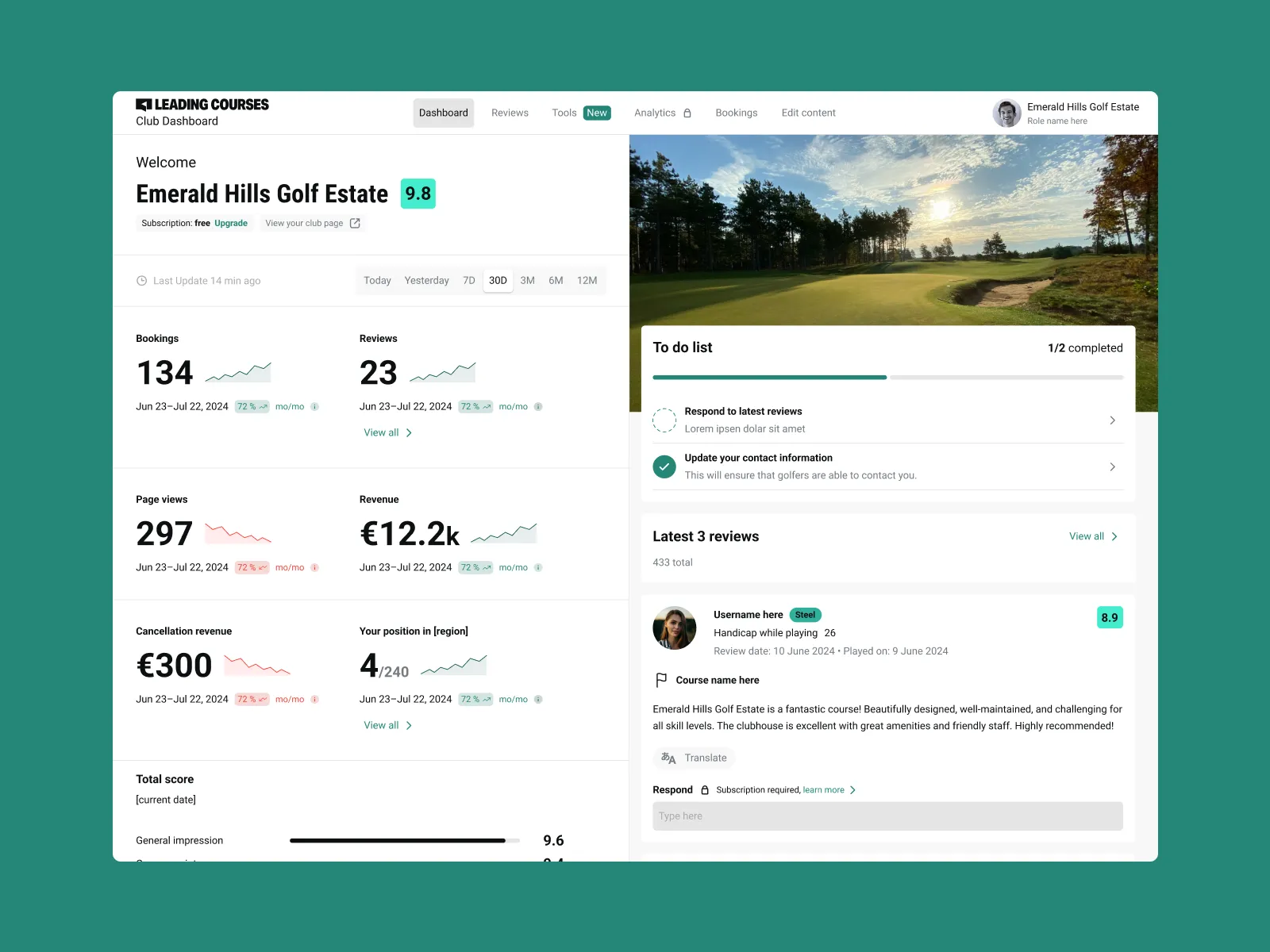1270x952 pixels.
Task: Click the Revenue trend sparkline
Action: [504, 533]
